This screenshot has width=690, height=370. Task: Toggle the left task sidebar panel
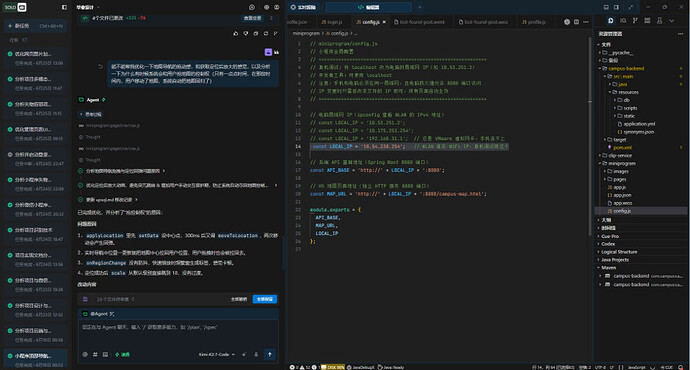click(x=64, y=7)
